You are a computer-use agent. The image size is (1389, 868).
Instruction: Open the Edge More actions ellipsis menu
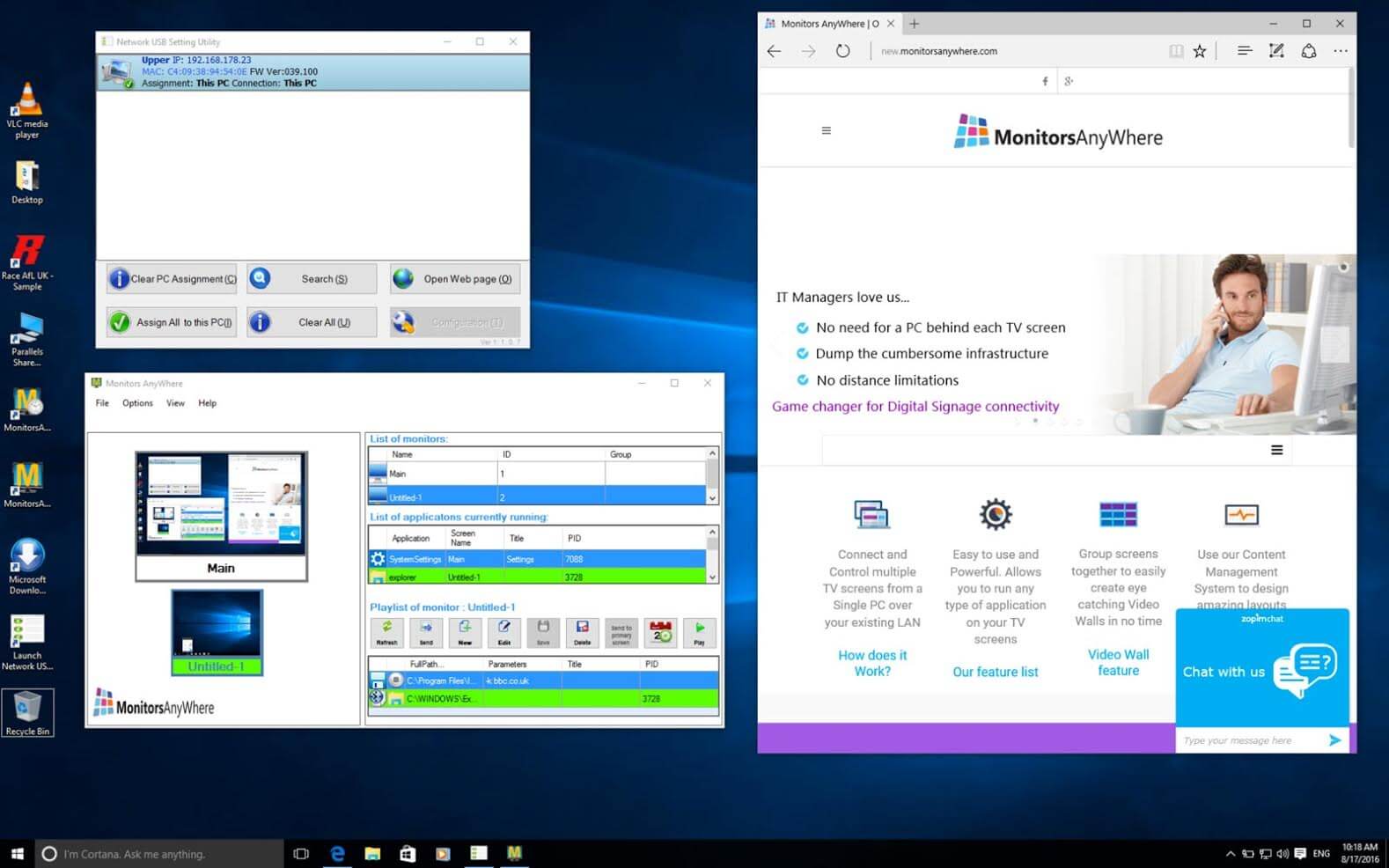(1341, 51)
